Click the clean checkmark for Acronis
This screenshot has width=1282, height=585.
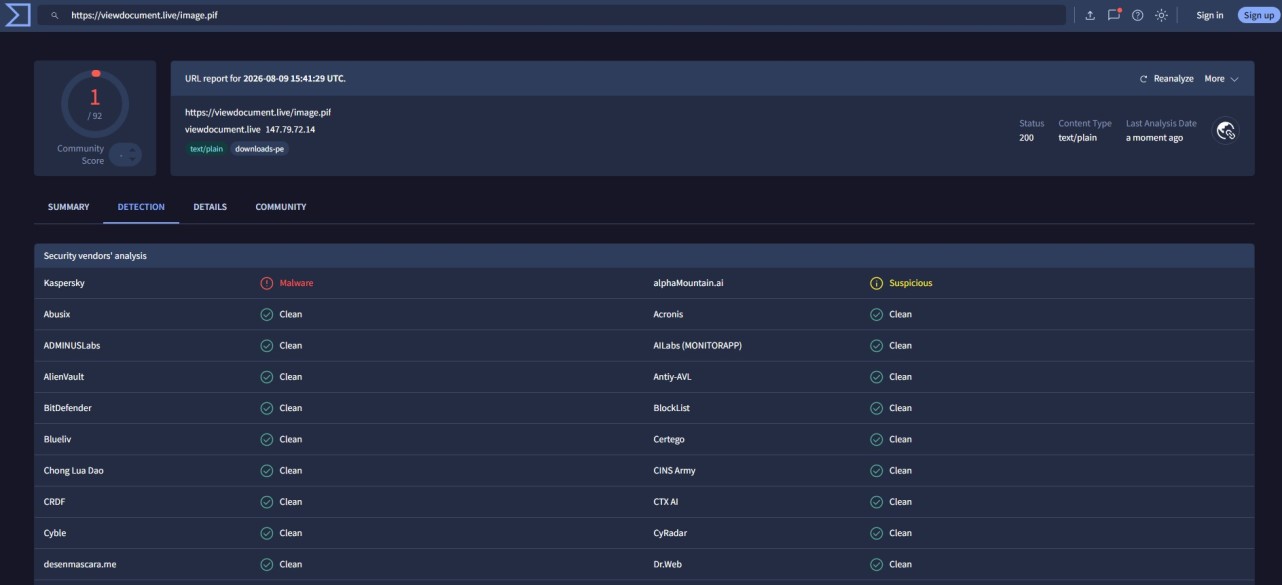(x=876, y=314)
